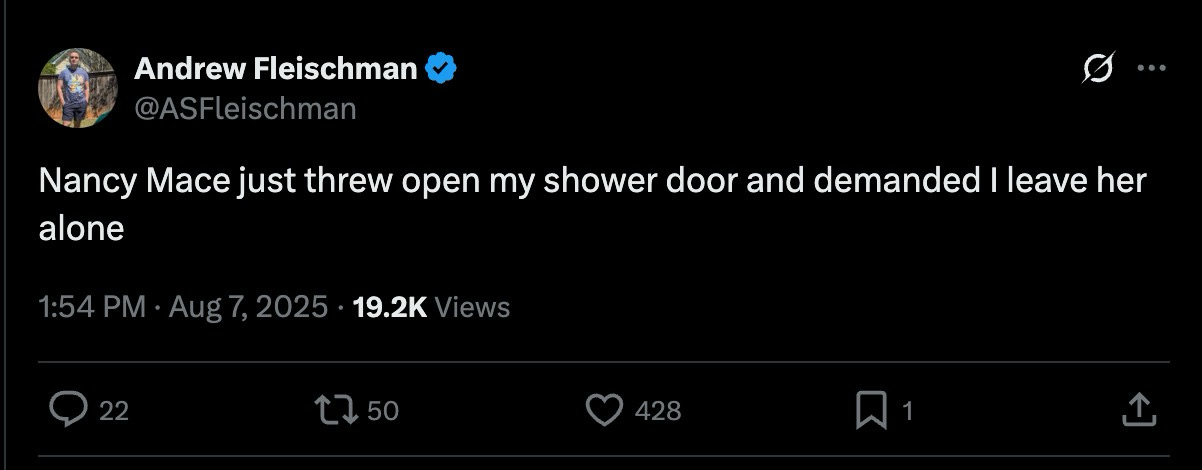Screen dimensions: 1202x470
Task: Click the bookmark count 1
Action: point(907,410)
